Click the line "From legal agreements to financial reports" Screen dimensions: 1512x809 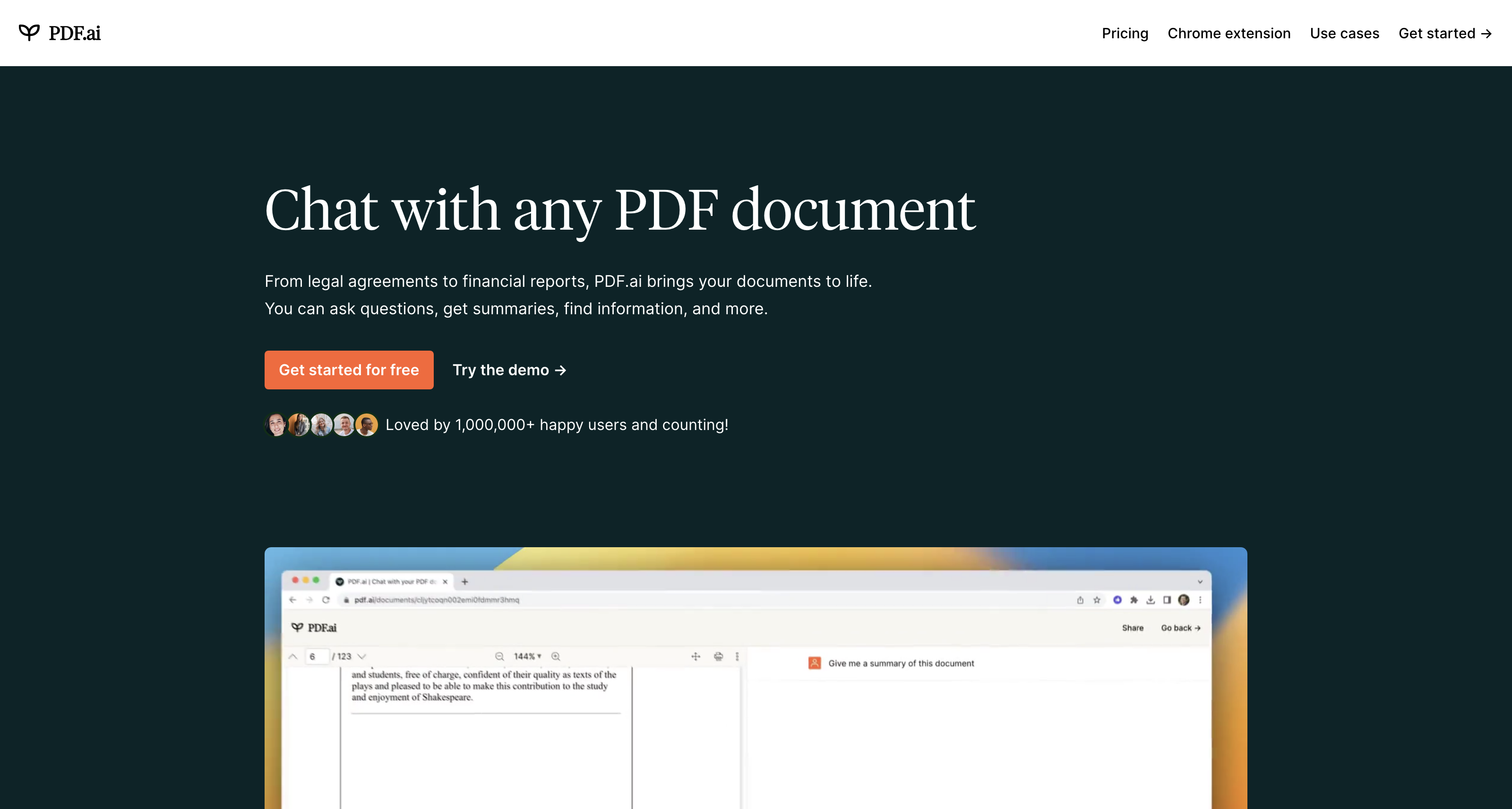click(568, 281)
